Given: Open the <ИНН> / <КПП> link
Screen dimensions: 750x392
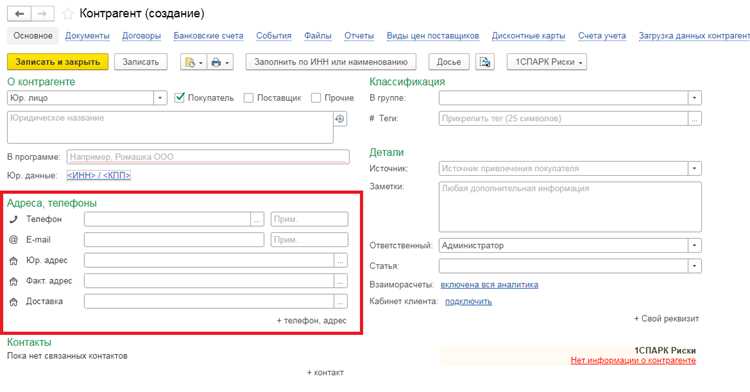Looking at the screenshot, I should point(99,175).
